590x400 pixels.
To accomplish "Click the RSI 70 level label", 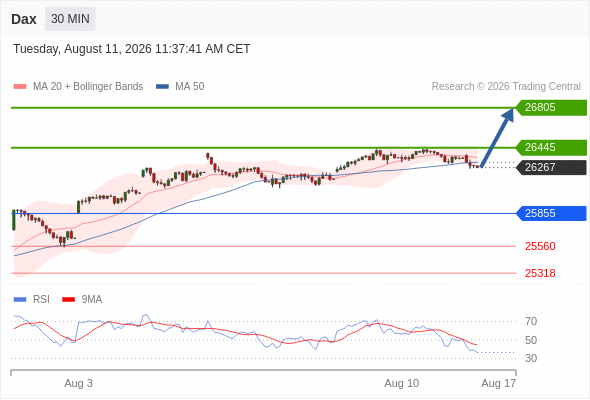I will pos(531,321).
